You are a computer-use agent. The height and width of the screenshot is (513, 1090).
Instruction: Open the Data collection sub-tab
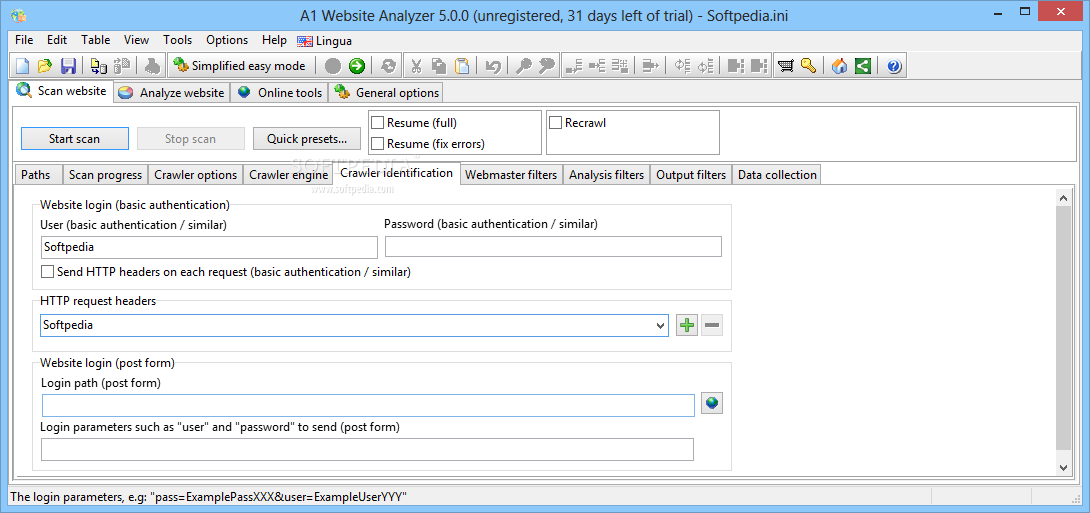tap(777, 175)
